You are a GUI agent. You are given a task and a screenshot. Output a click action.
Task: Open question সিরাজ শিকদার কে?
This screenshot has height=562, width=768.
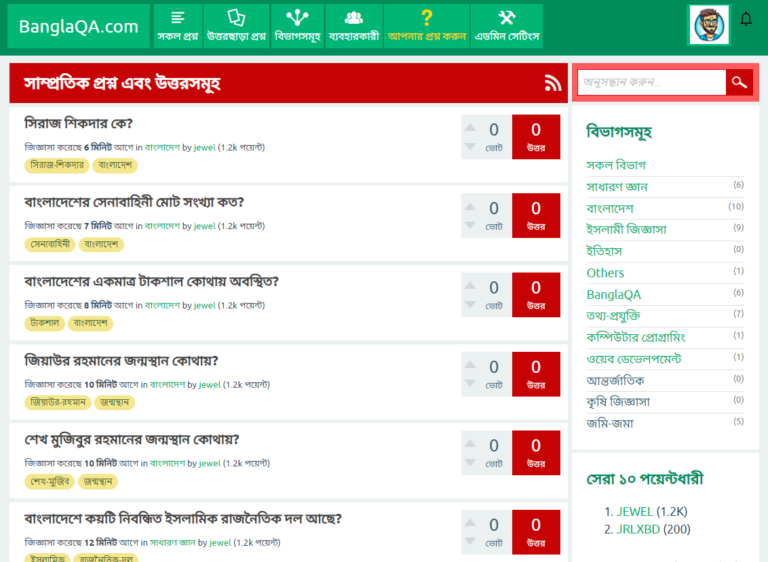pyautogui.click(x=78, y=124)
